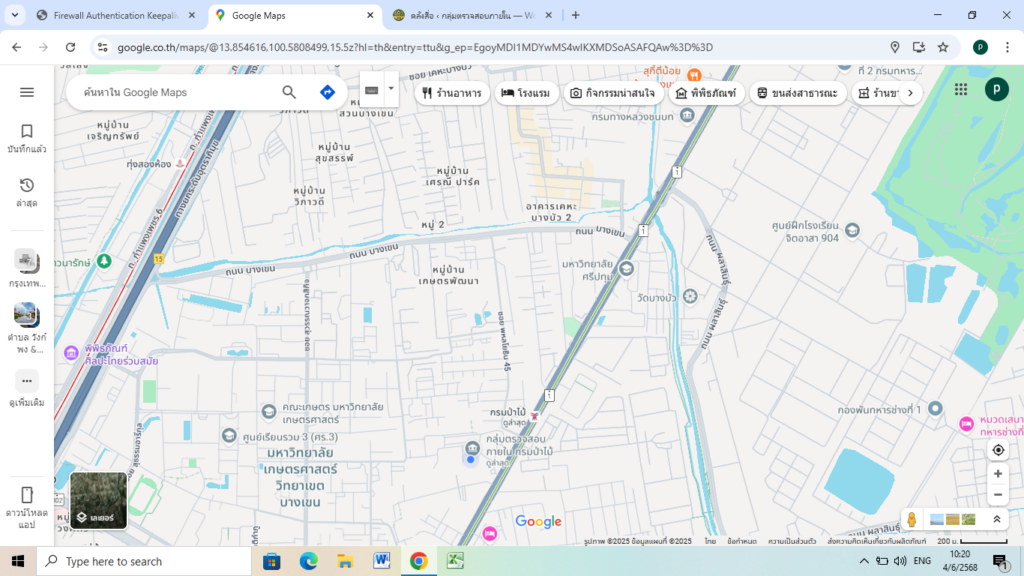The width and height of the screenshot is (1024, 576).
Task: Open the ตำบล วังก์พง recent place thumbnail
Action: point(27,315)
